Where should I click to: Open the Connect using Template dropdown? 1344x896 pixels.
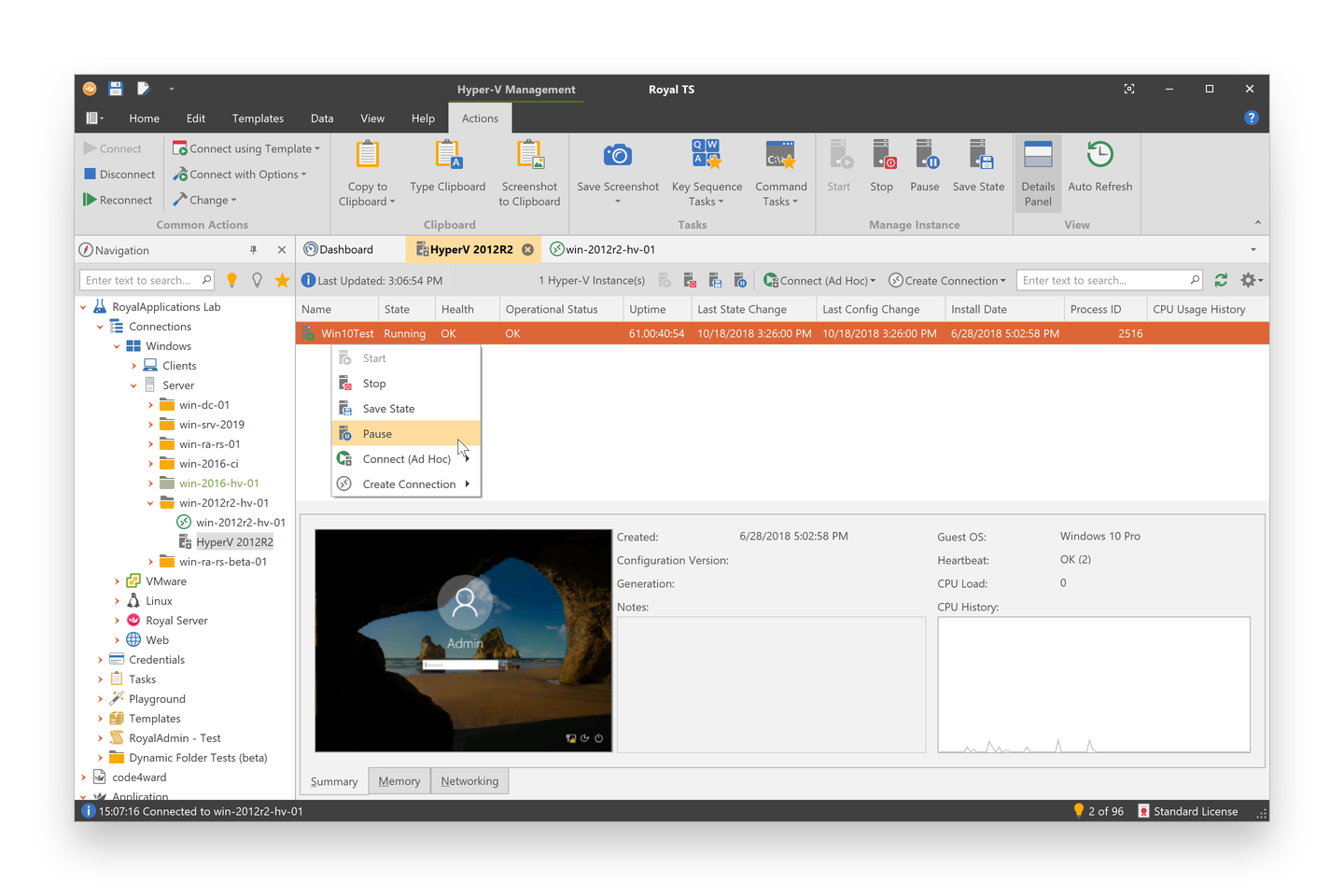point(246,148)
